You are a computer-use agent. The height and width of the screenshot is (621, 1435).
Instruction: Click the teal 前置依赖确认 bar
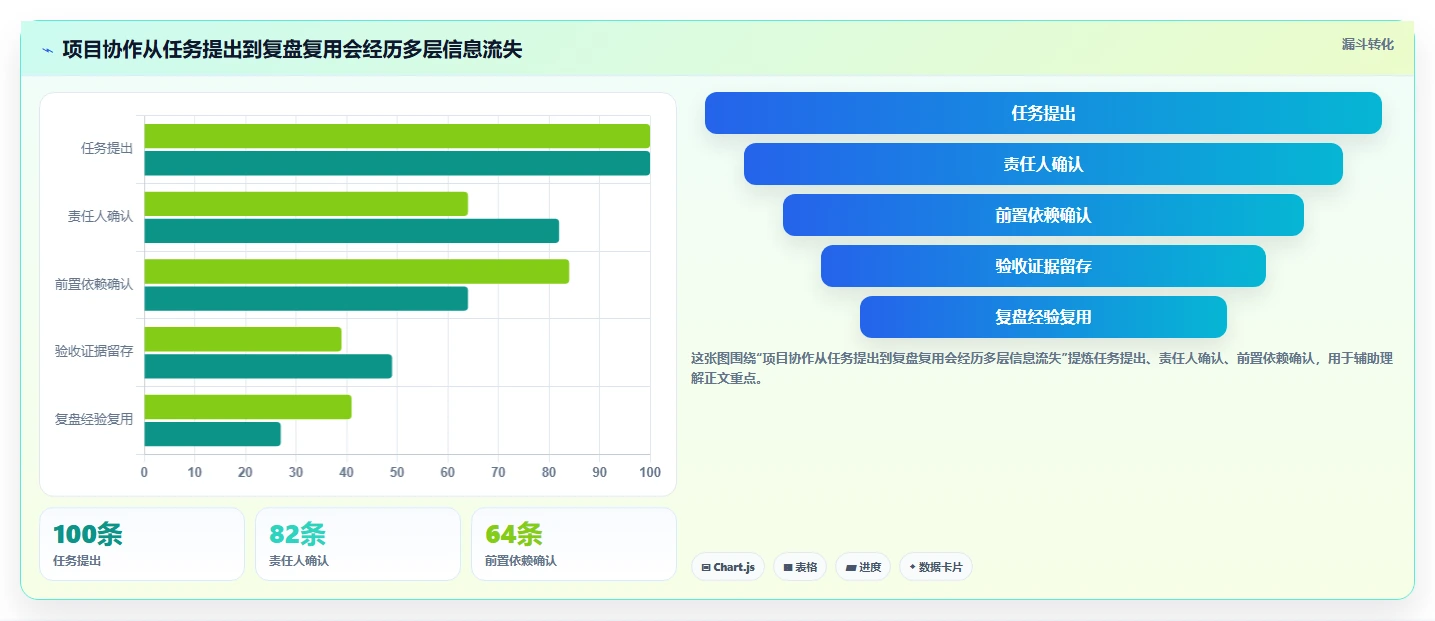(306, 298)
